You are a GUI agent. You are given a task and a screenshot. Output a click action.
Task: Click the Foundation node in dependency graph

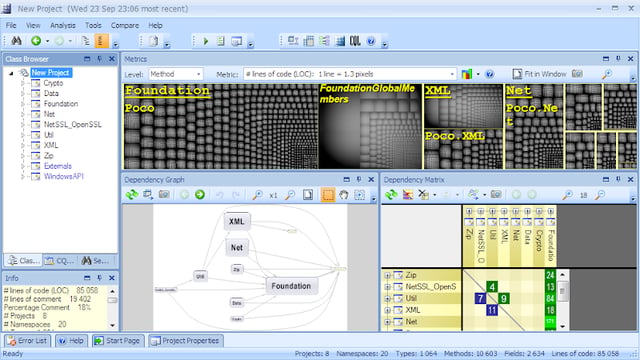pyautogui.click(x=291, y=286)
